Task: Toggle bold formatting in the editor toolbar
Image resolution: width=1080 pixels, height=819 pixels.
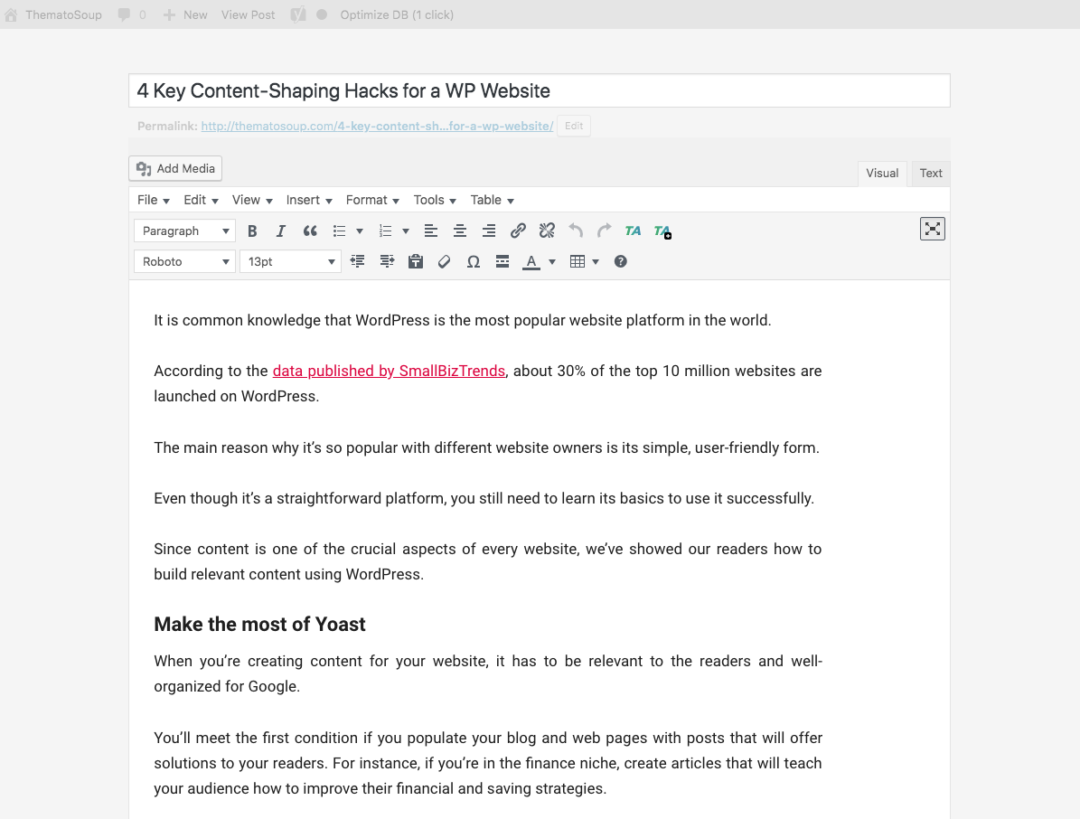Action: (252, 231)
